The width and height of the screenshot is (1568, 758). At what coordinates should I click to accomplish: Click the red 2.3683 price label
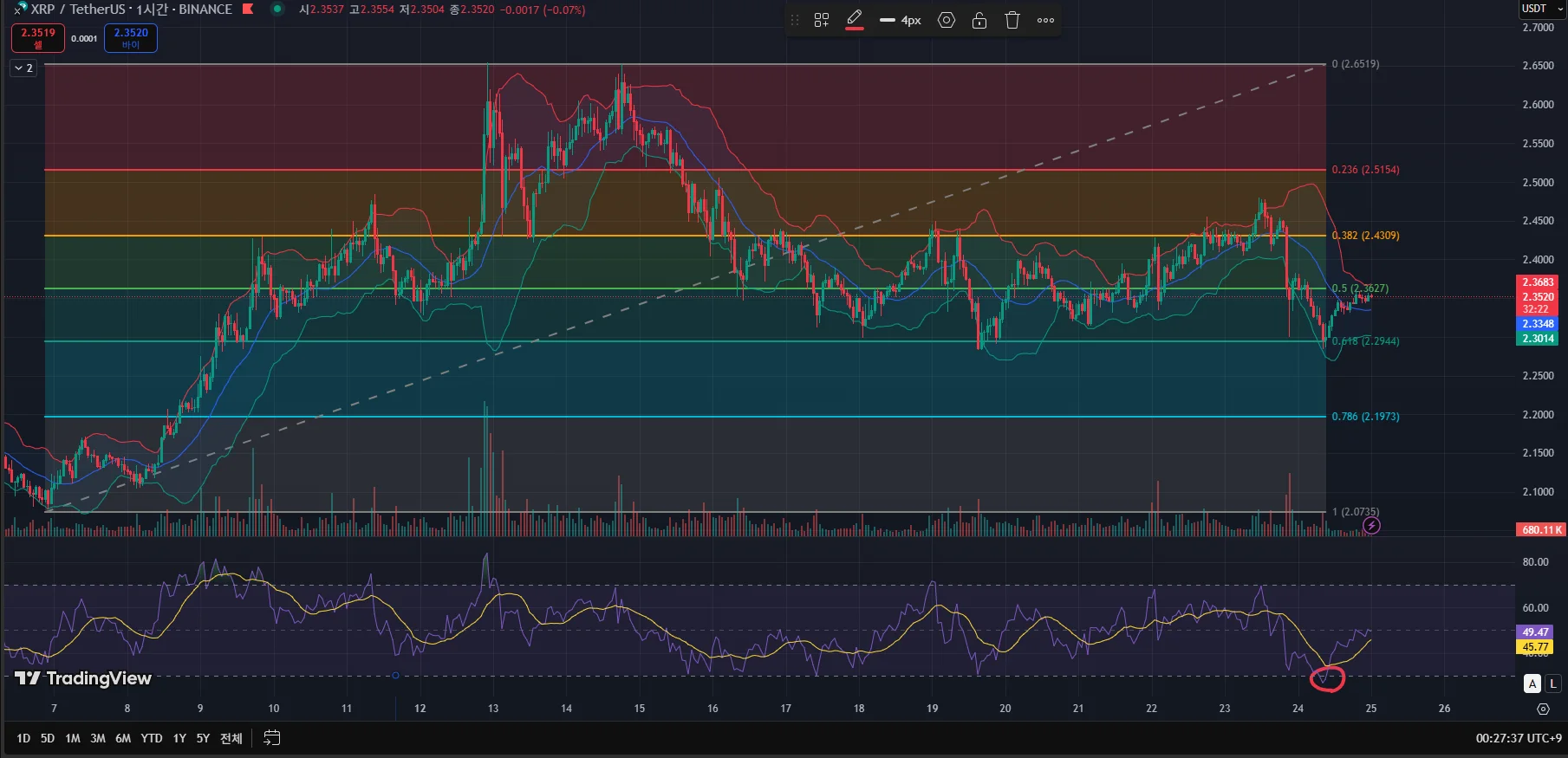(x=1538, y=282)
